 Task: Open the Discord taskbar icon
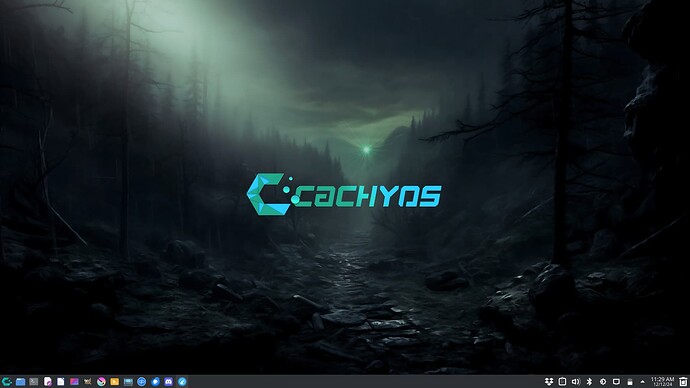click(x=169, y=381)
